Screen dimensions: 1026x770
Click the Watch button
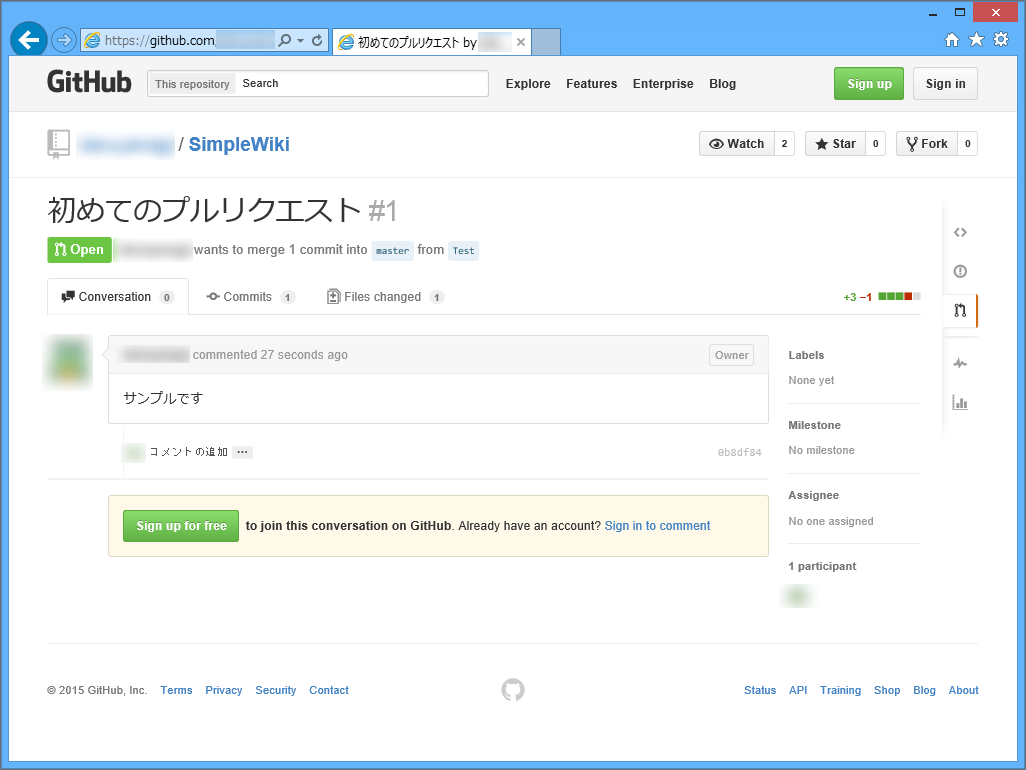pyautogui.click(x=737, y=144)
